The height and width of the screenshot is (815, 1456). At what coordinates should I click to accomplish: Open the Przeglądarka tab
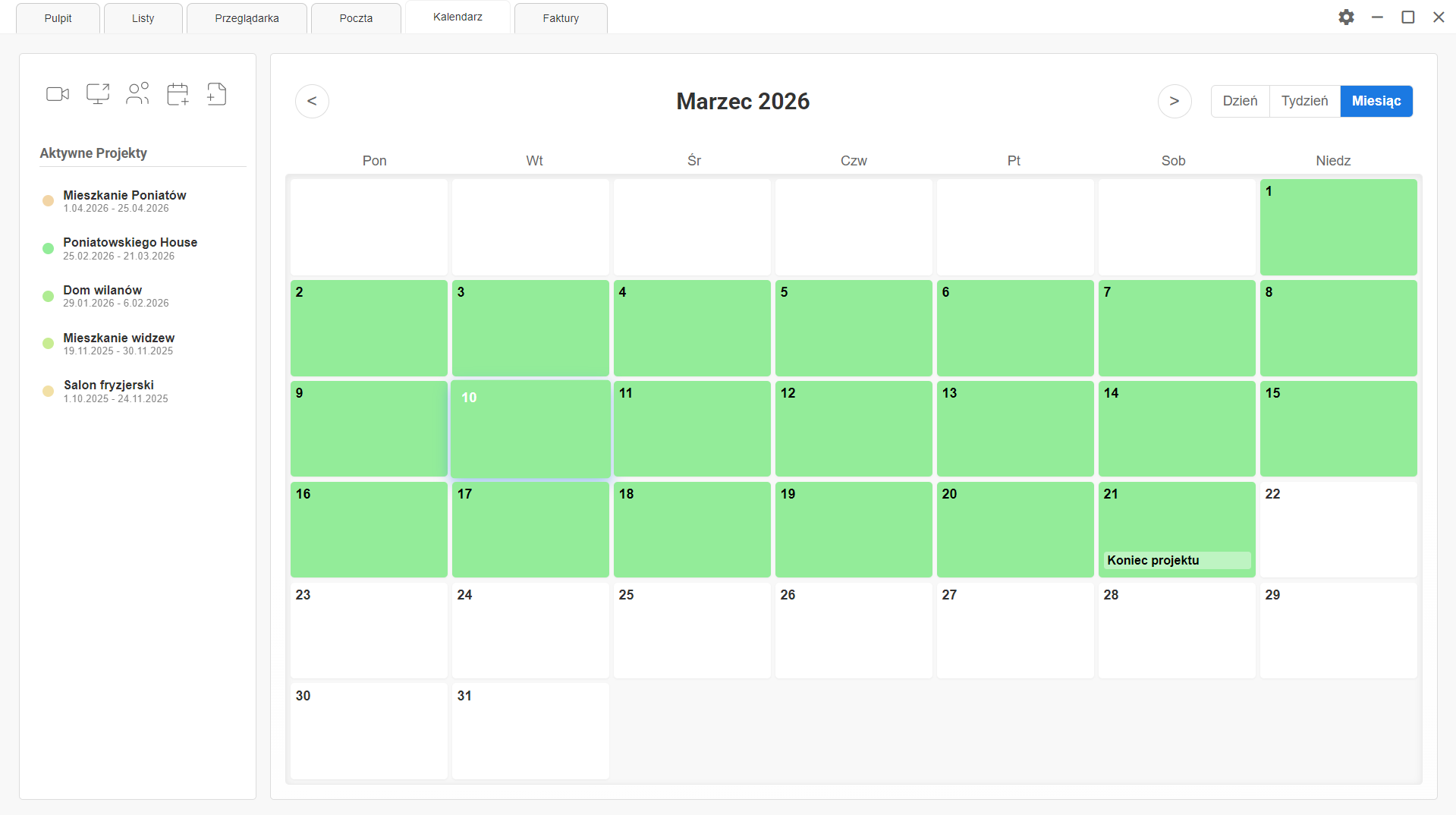247,18
